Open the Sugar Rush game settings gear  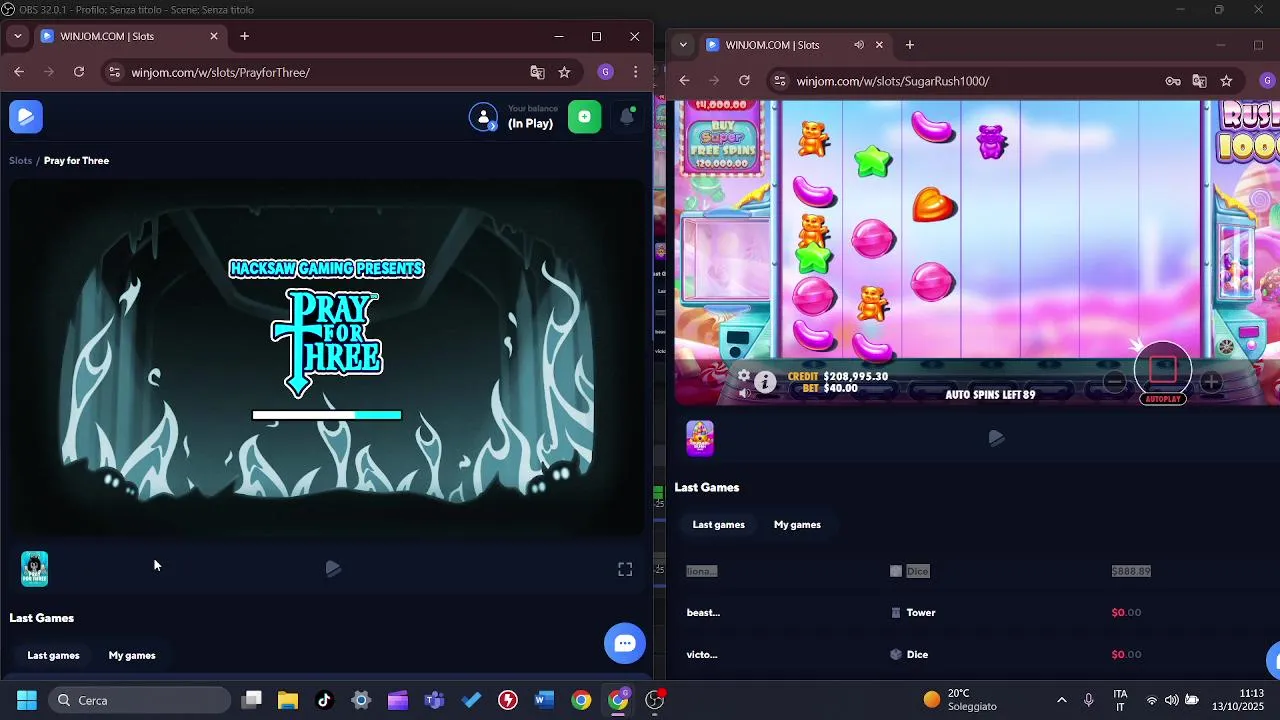point(743,376)
